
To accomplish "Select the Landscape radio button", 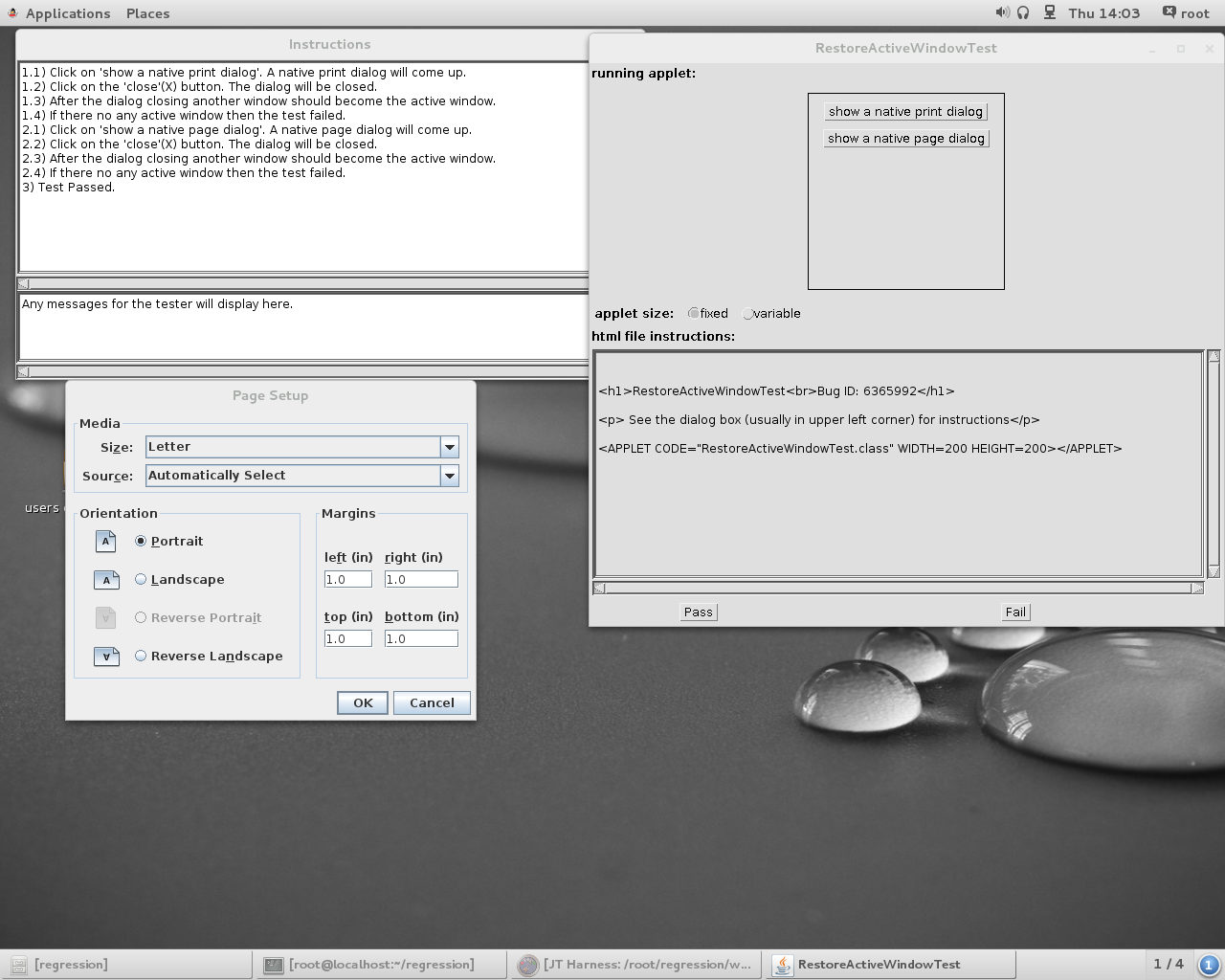I will [x=141, y=579].
